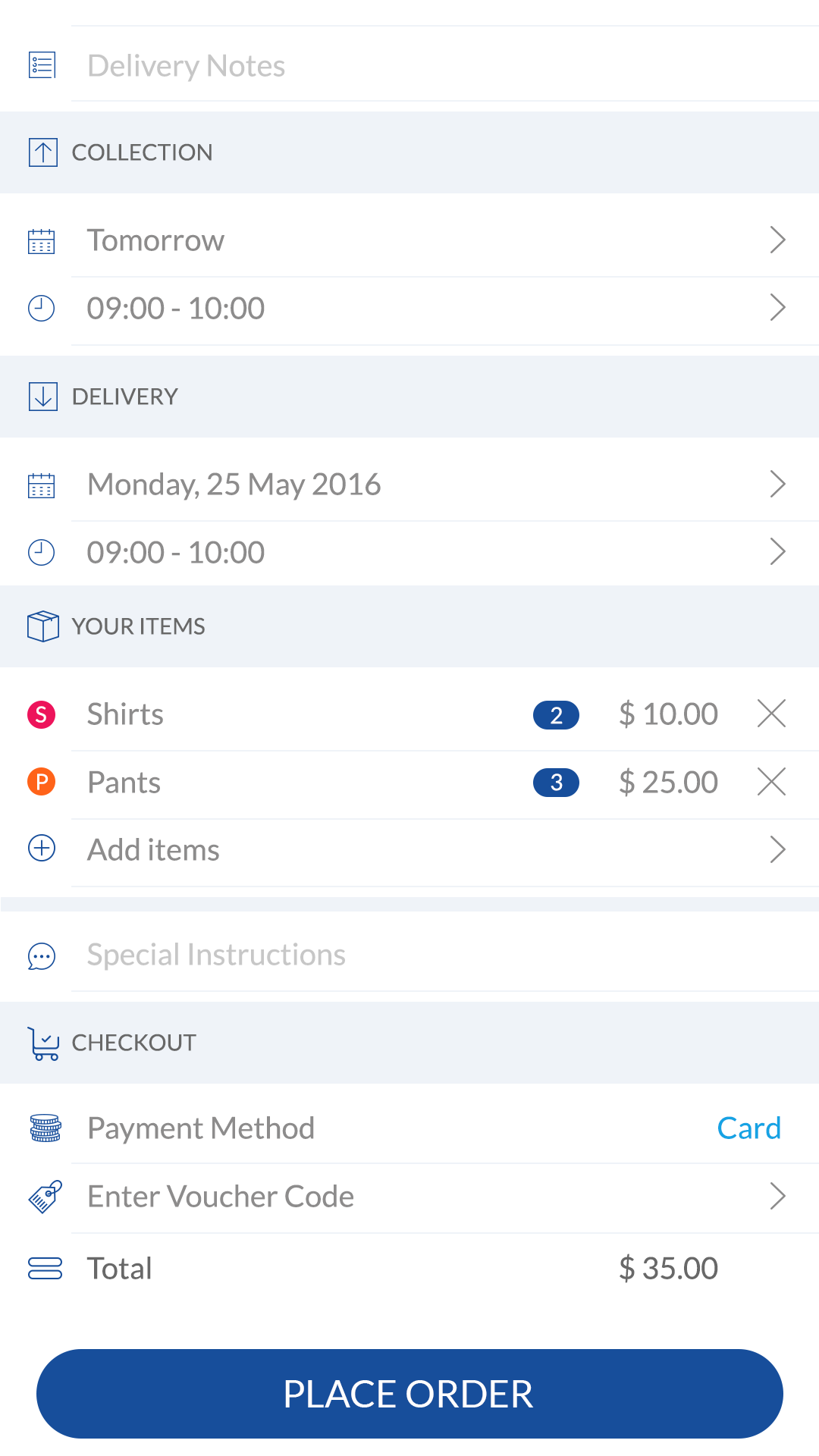Click the coins icon beside Payment Method
Viewport: 819px width, 1456px height.
(45, 1128)
